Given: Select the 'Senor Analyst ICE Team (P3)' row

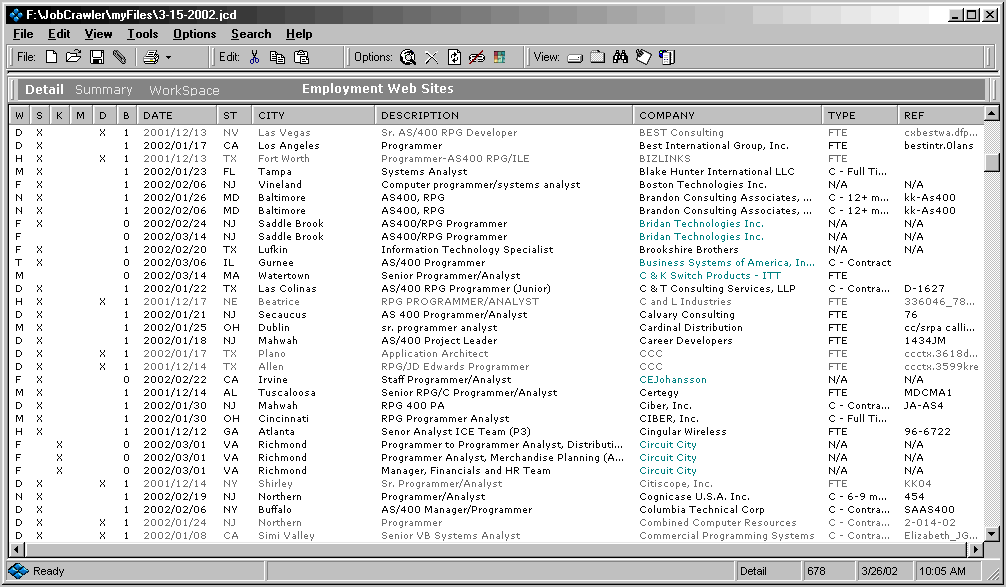Looking at the screenshot, I should point(495,431).
